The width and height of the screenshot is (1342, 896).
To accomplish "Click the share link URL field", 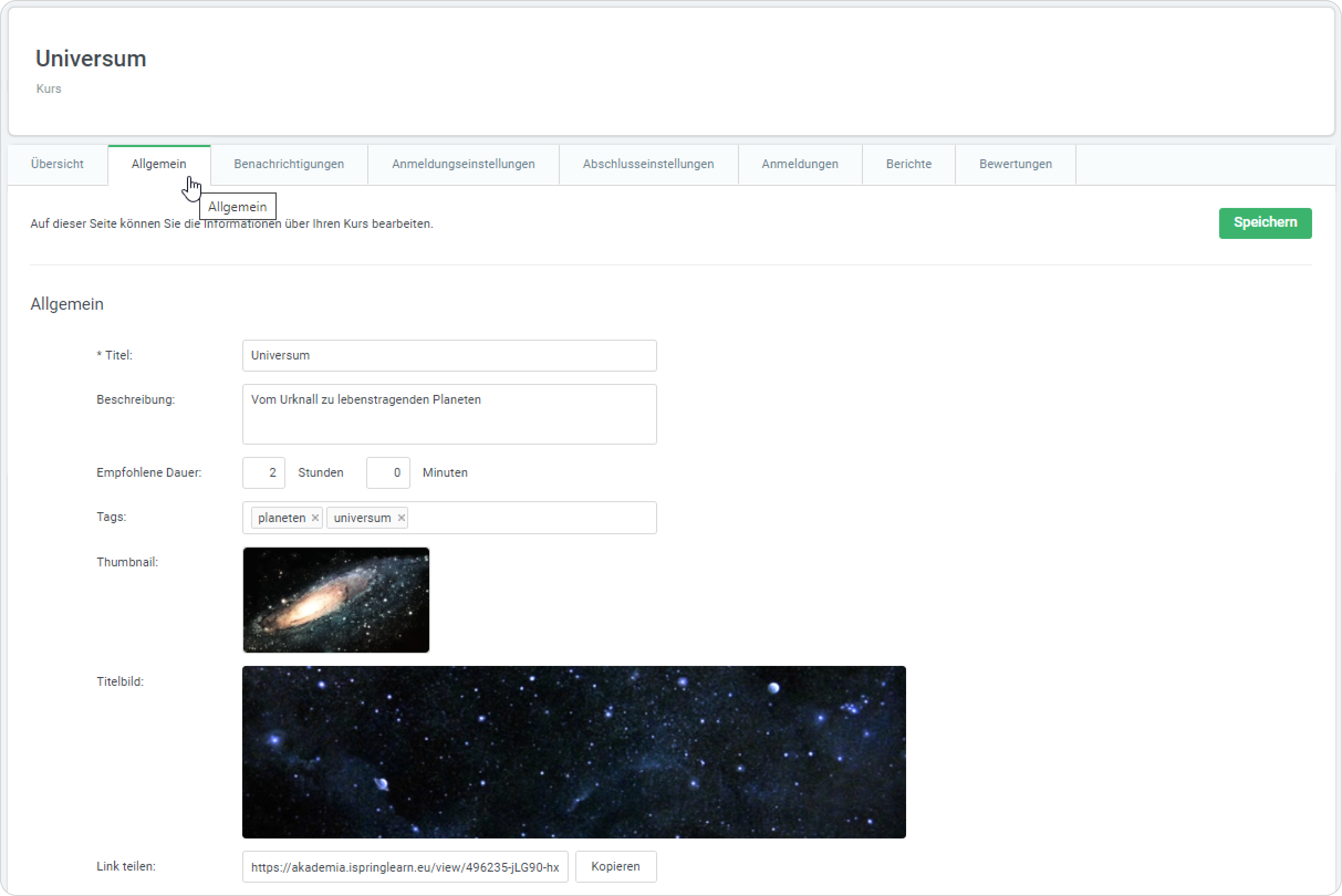I will 405,867.
